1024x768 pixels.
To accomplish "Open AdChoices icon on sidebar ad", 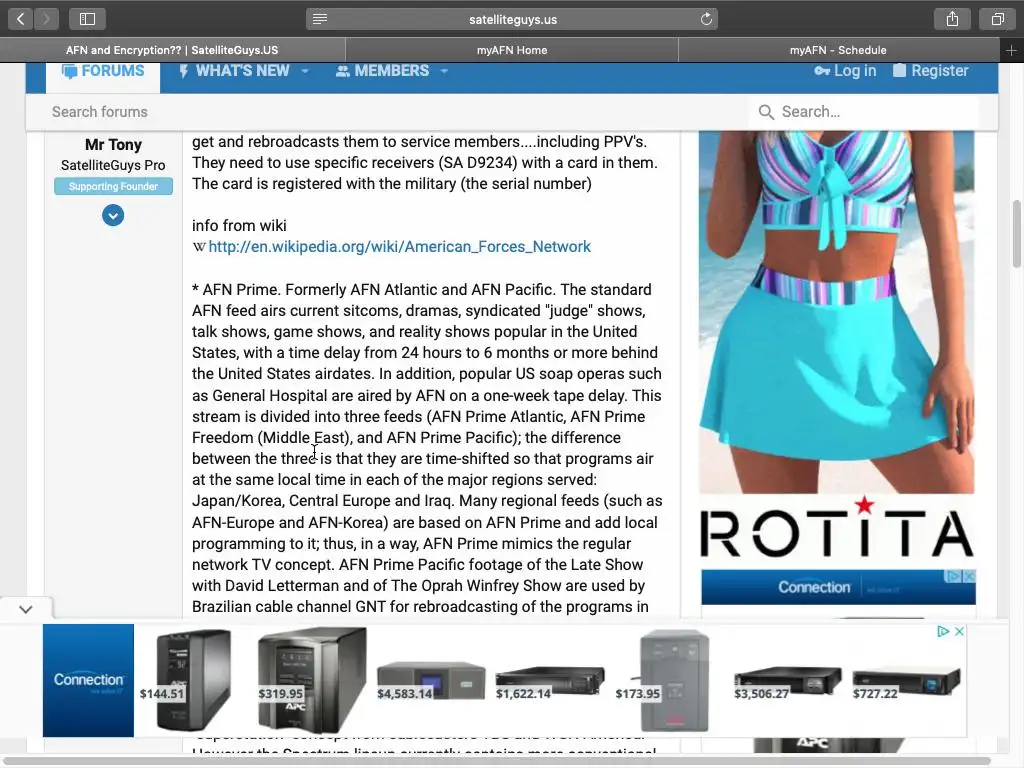I will tap(954, 576).
